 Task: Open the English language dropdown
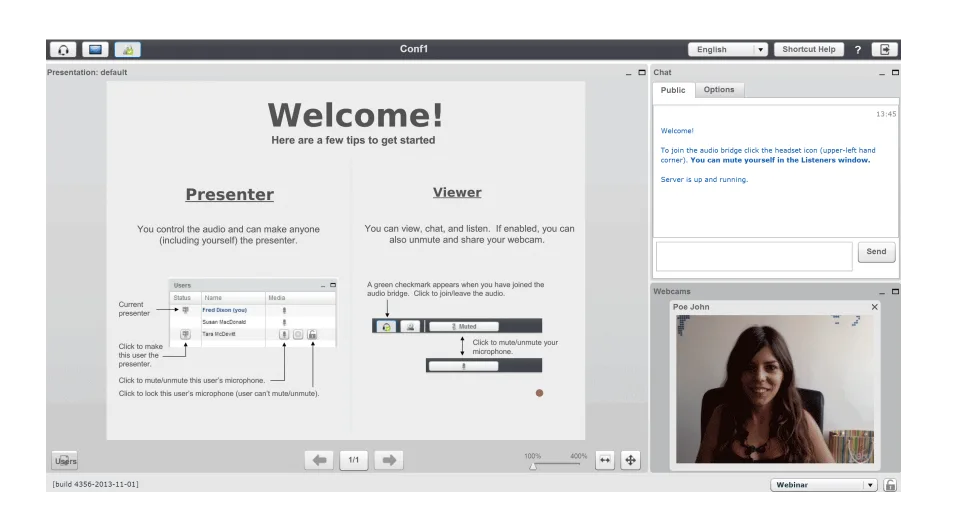click(727, 50)
